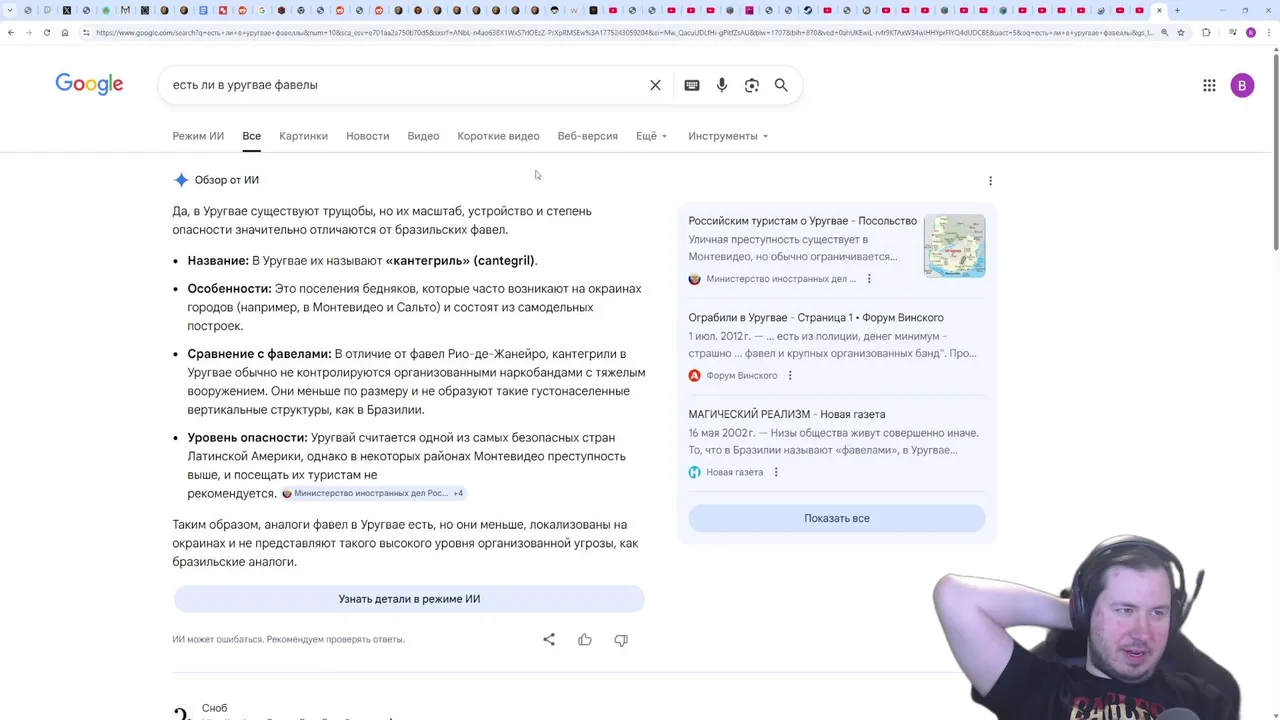The image size is (1280, 720).
Task: Start voice search with microphone icon
Action: click(721, 85)
